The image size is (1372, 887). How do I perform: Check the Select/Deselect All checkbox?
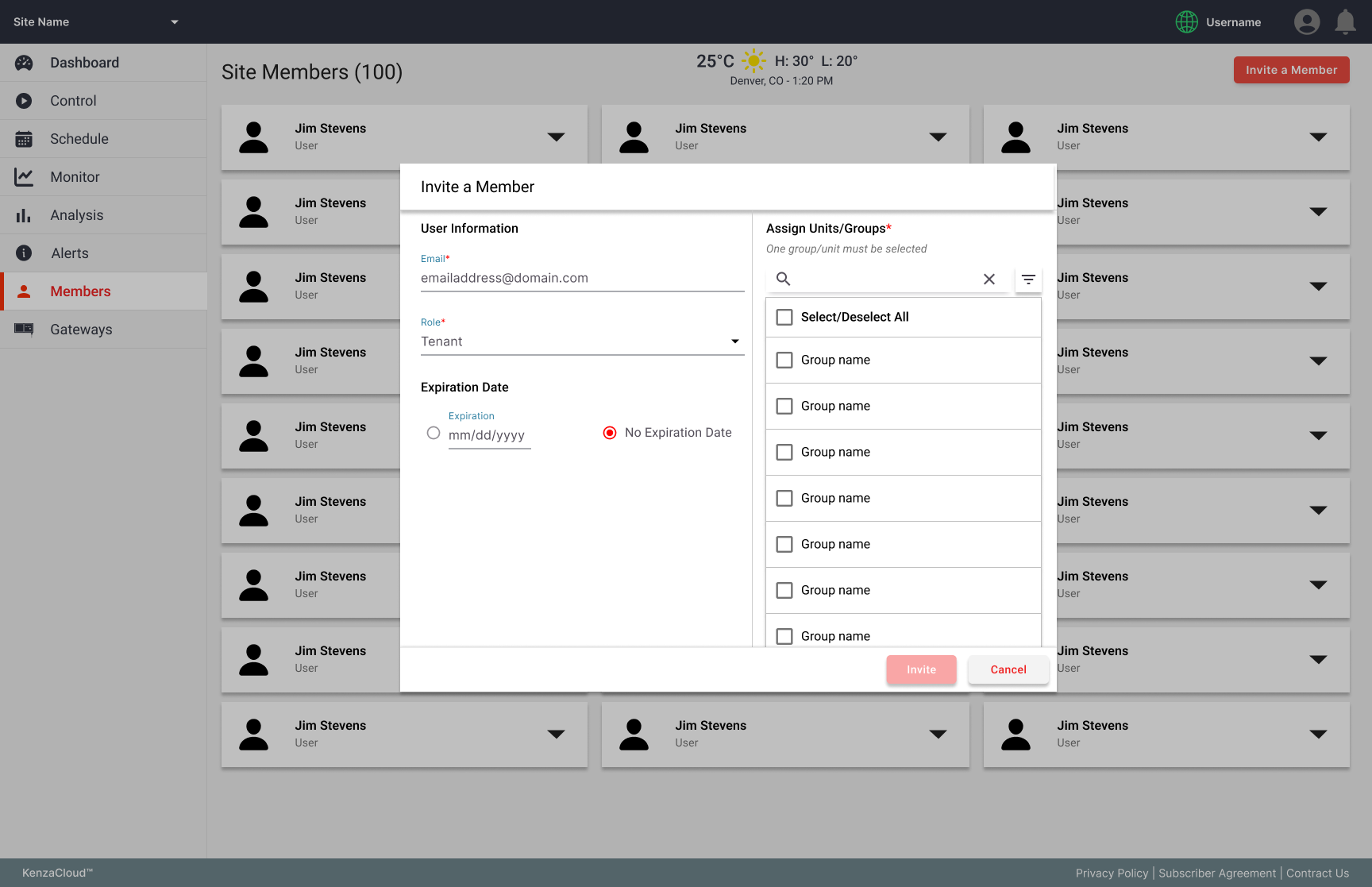[784, 317]
